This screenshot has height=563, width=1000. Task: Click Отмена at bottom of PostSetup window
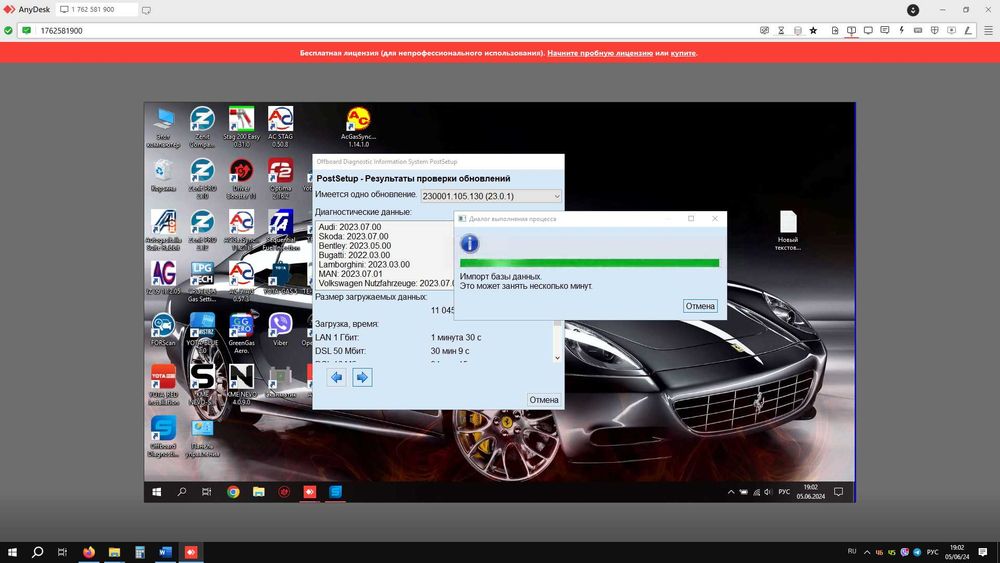(x=543, y=400)
